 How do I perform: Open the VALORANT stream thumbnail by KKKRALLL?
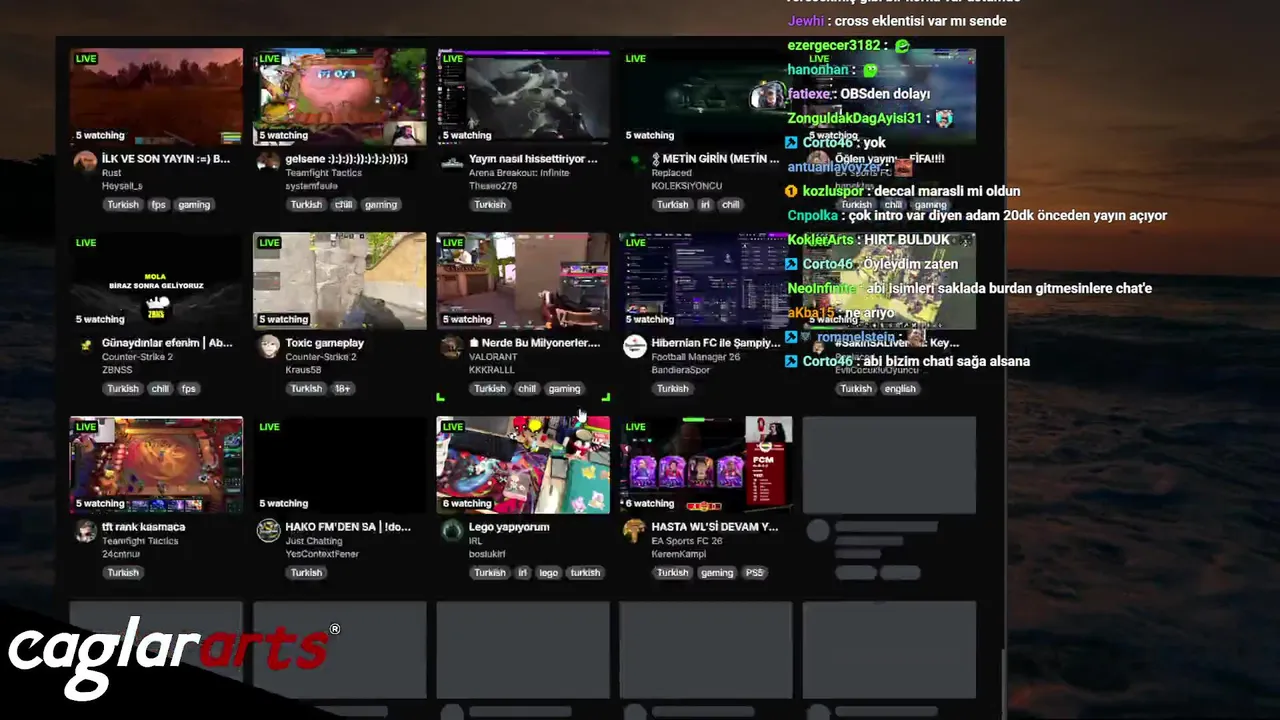click(x=523, y=281)
